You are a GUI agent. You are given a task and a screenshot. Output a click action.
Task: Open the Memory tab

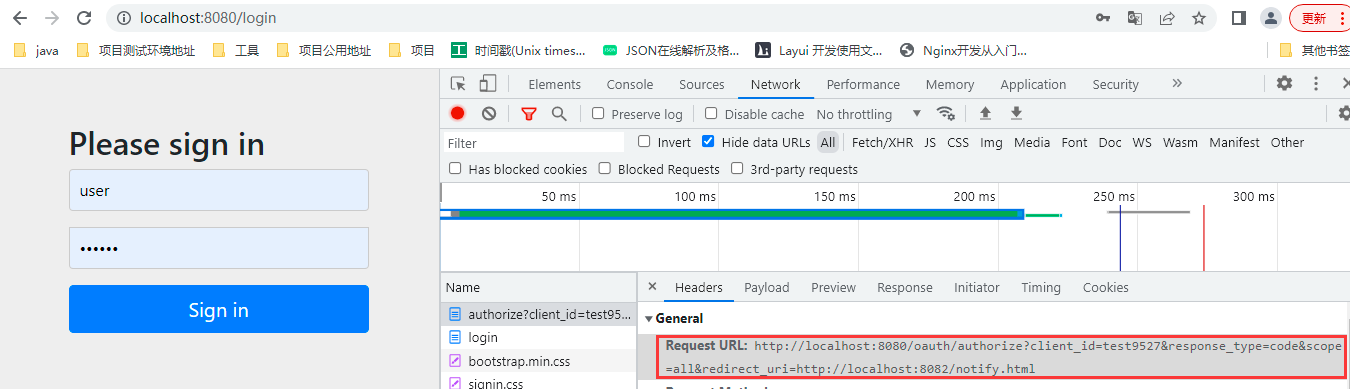point(950,85)
